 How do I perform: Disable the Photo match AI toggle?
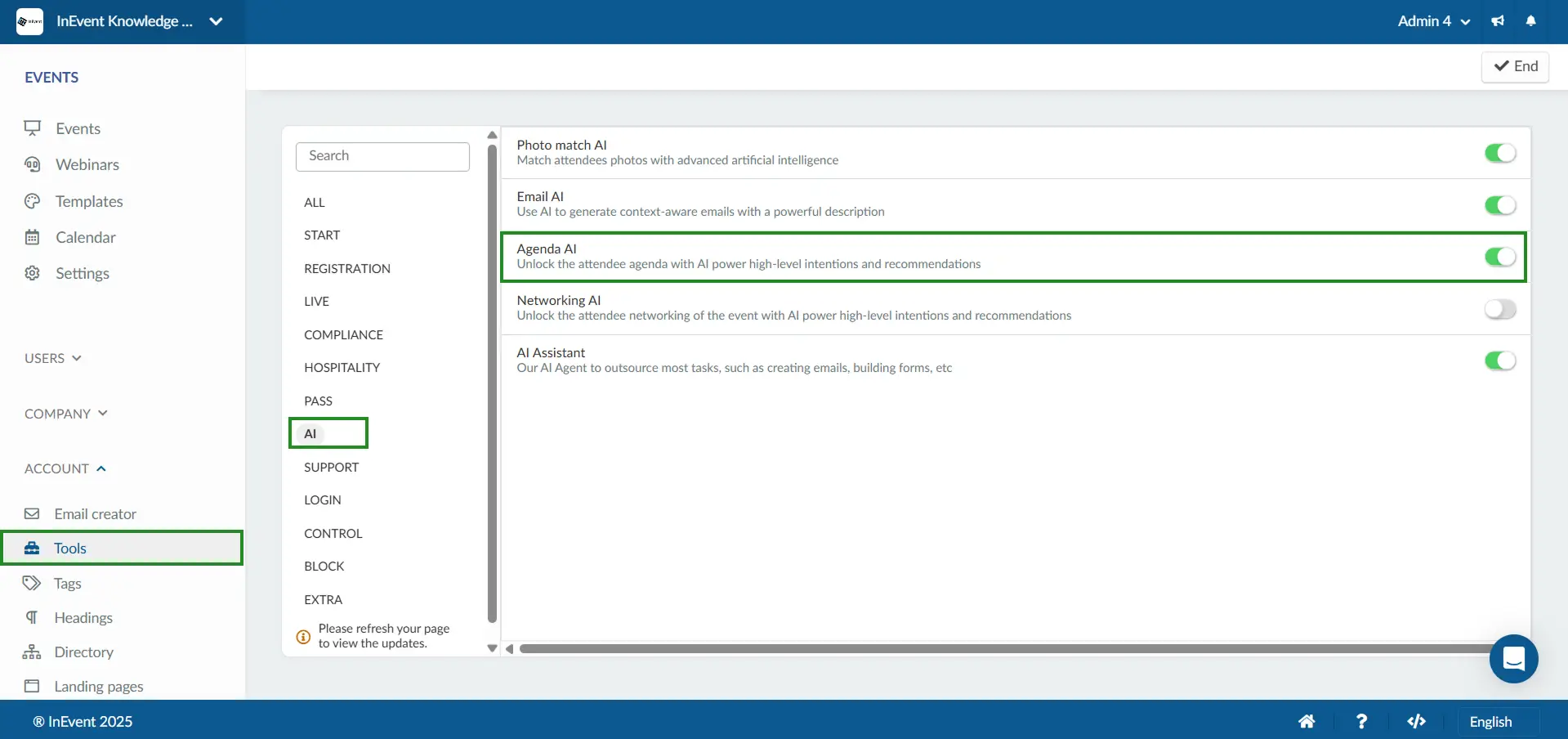click(x=1500, y=153)
